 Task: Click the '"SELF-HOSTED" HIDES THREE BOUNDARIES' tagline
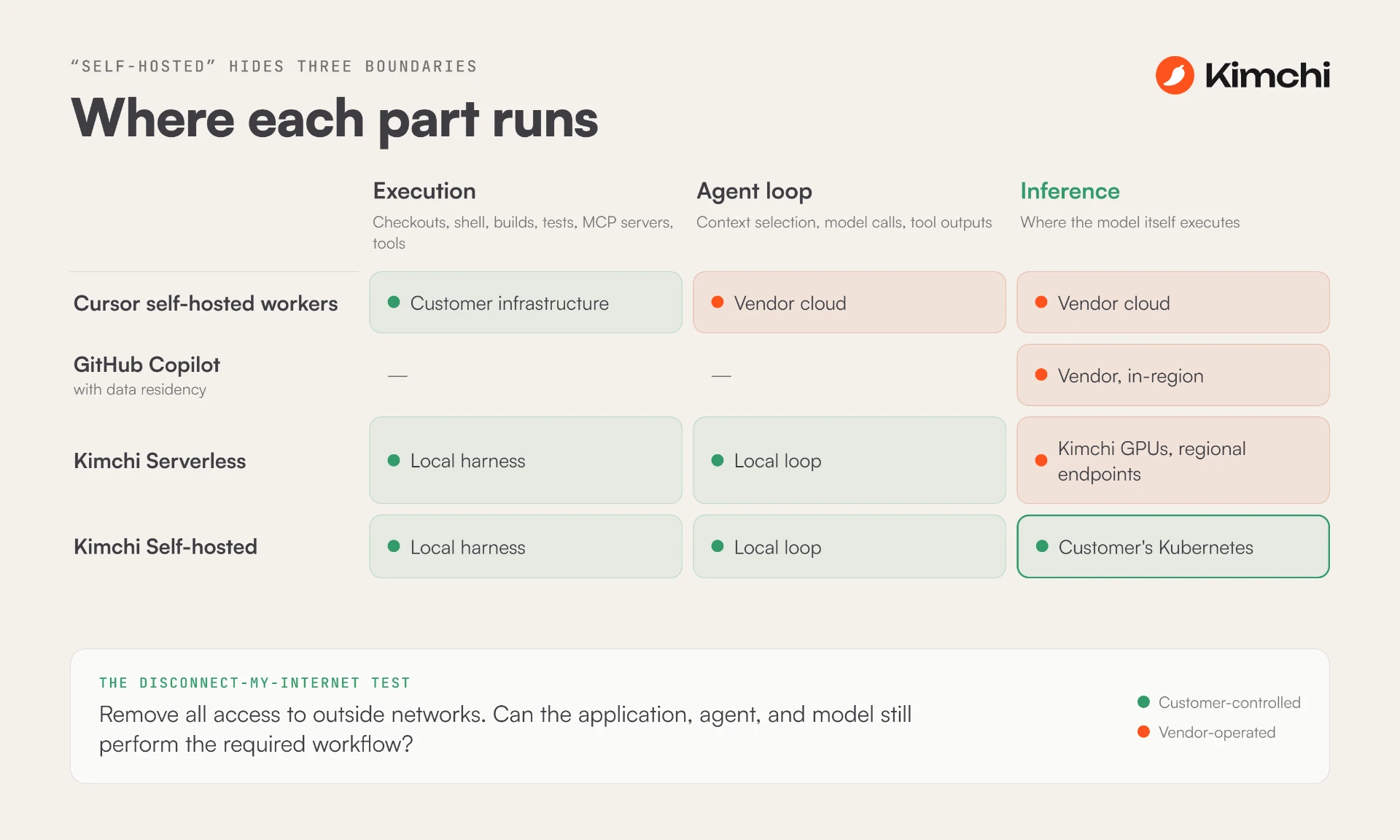click(274, 66)
